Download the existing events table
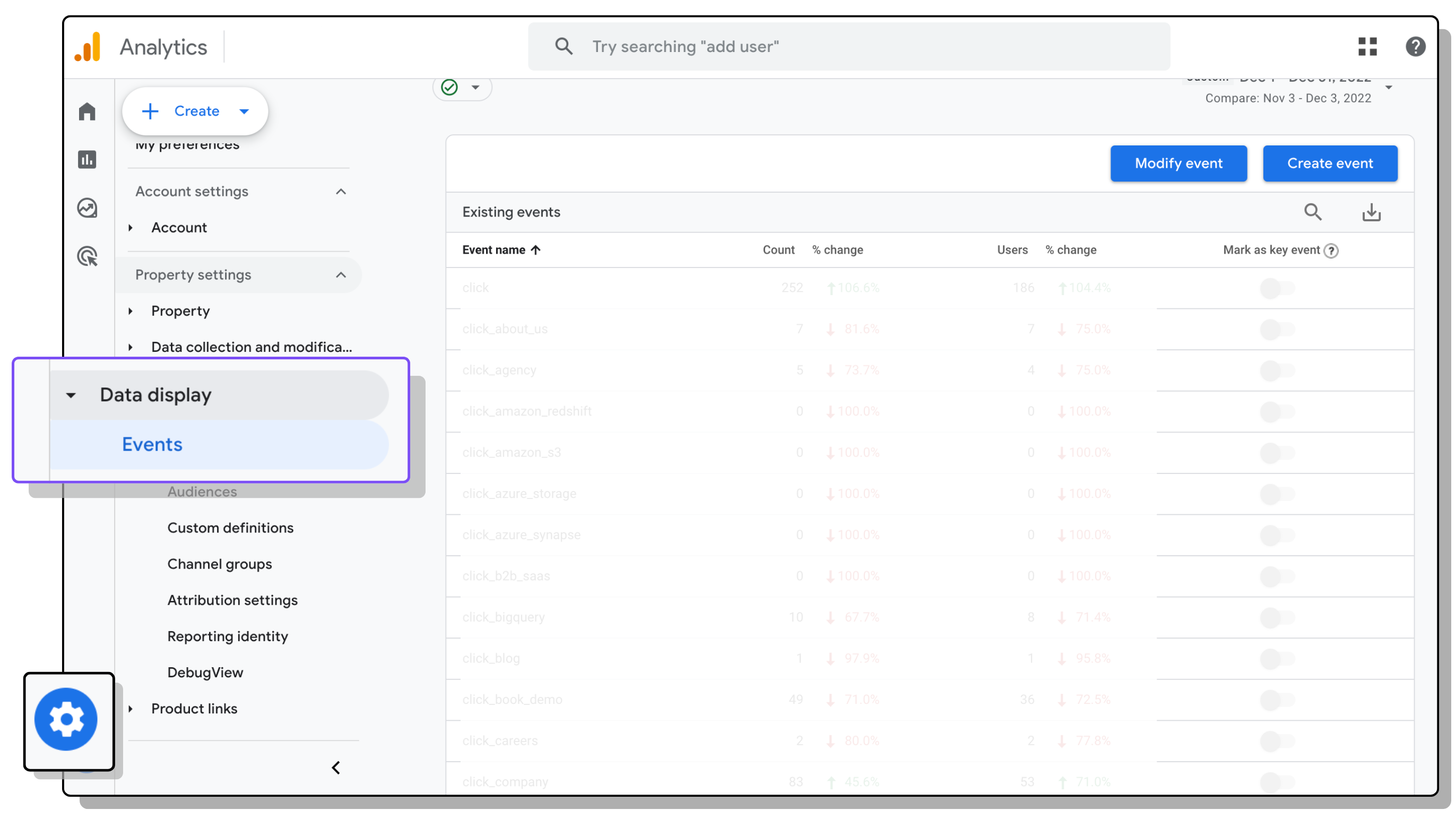Screen dimensions: 1456x827 point(1371,212)
